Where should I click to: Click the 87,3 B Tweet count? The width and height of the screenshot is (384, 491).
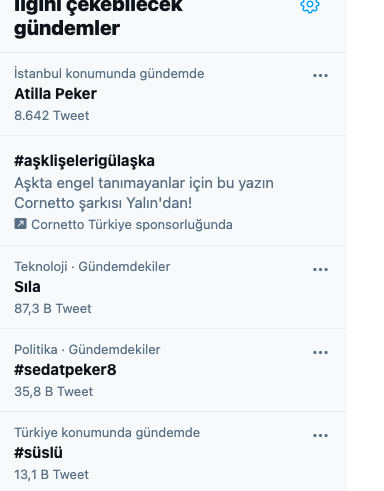(x=53, y=309)
